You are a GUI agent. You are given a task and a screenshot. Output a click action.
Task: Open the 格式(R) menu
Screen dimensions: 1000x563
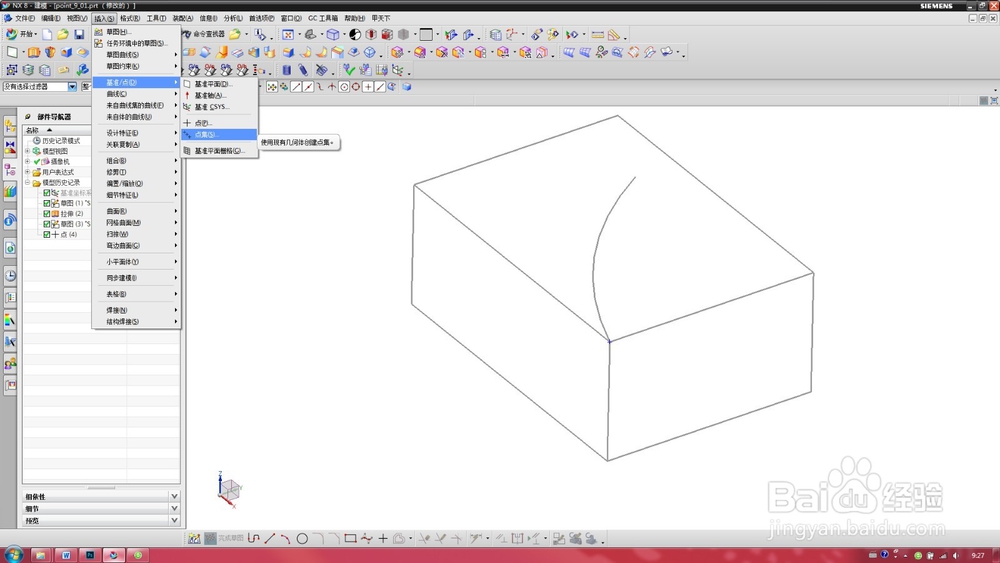[129, 18]
